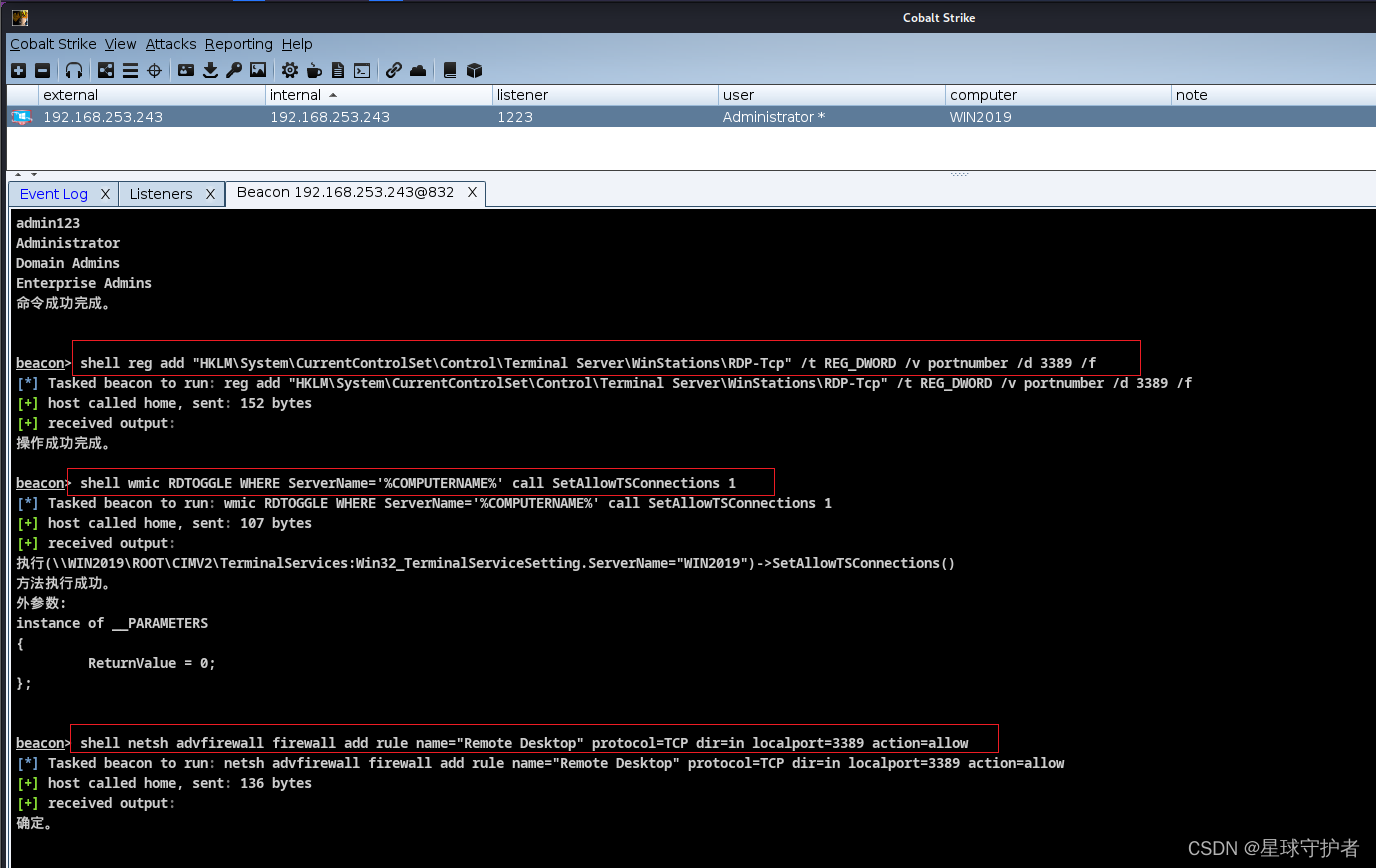Open Downloaded Files via the download icon
The width and height of the screenshot is (1376, 868).
tap(210, 70)
